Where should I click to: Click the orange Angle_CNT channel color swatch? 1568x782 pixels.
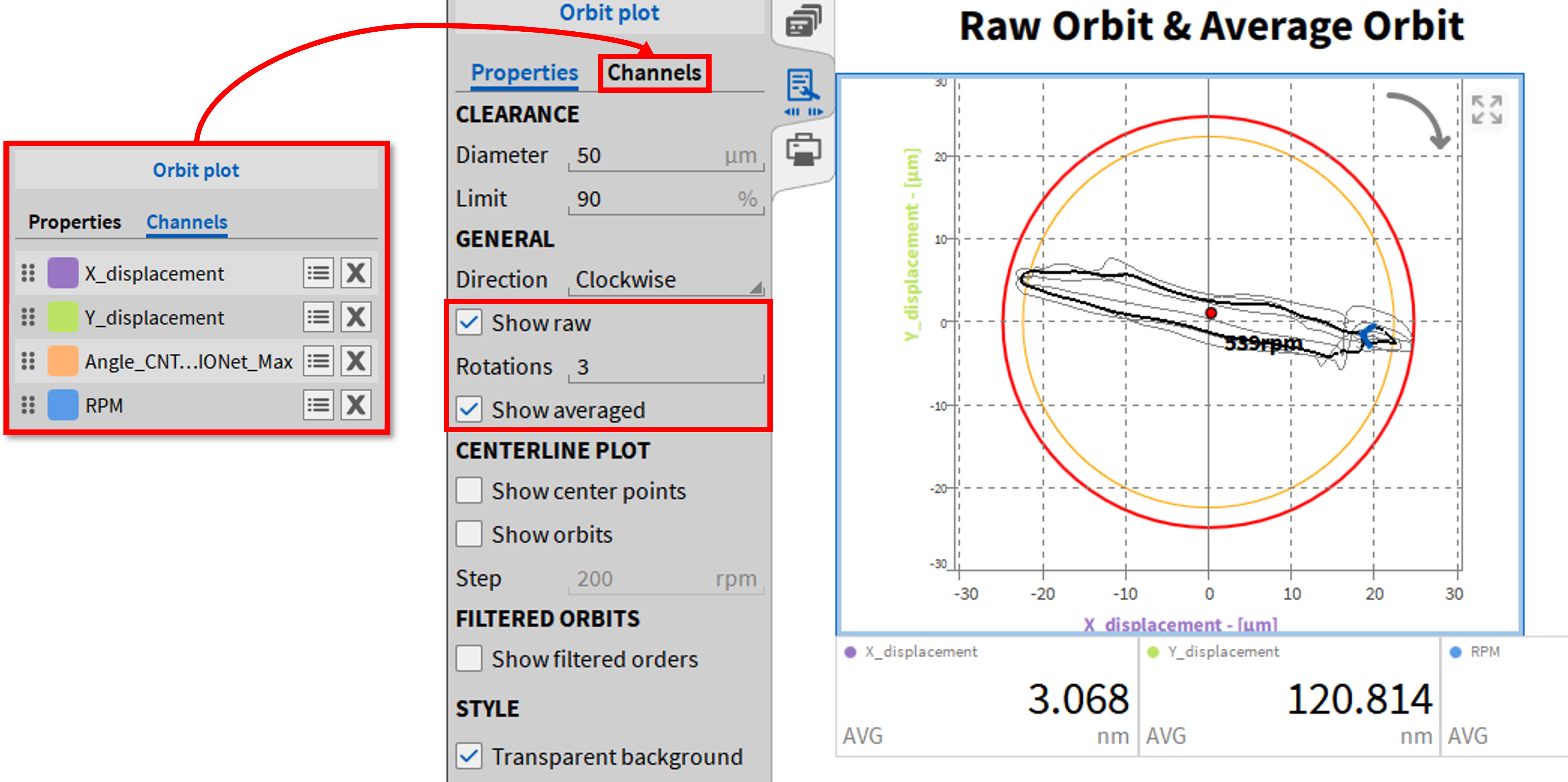tap(63, 362)
